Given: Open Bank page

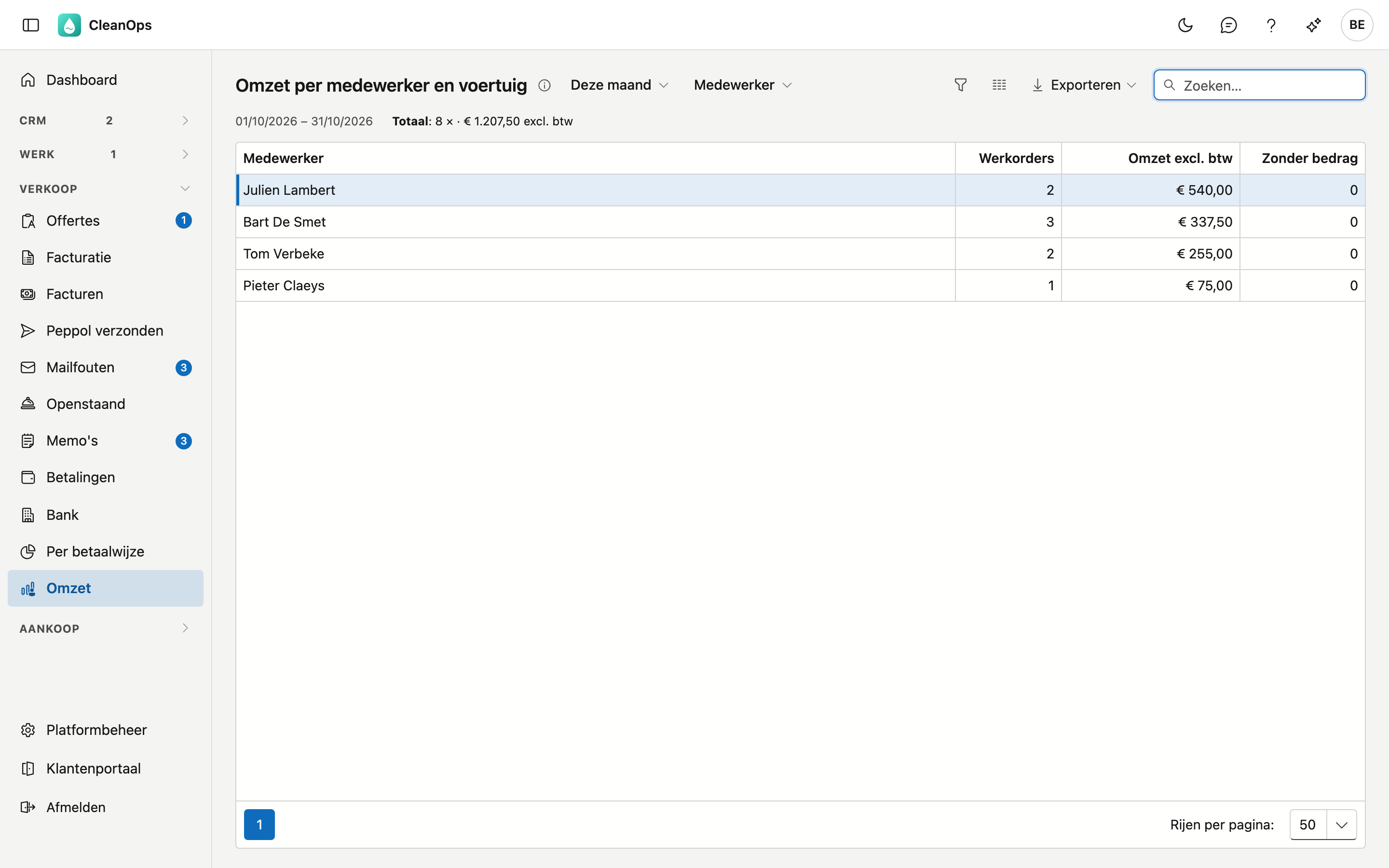Looking at the screenshot, I should pyautogui.click(x=106, y=515).
